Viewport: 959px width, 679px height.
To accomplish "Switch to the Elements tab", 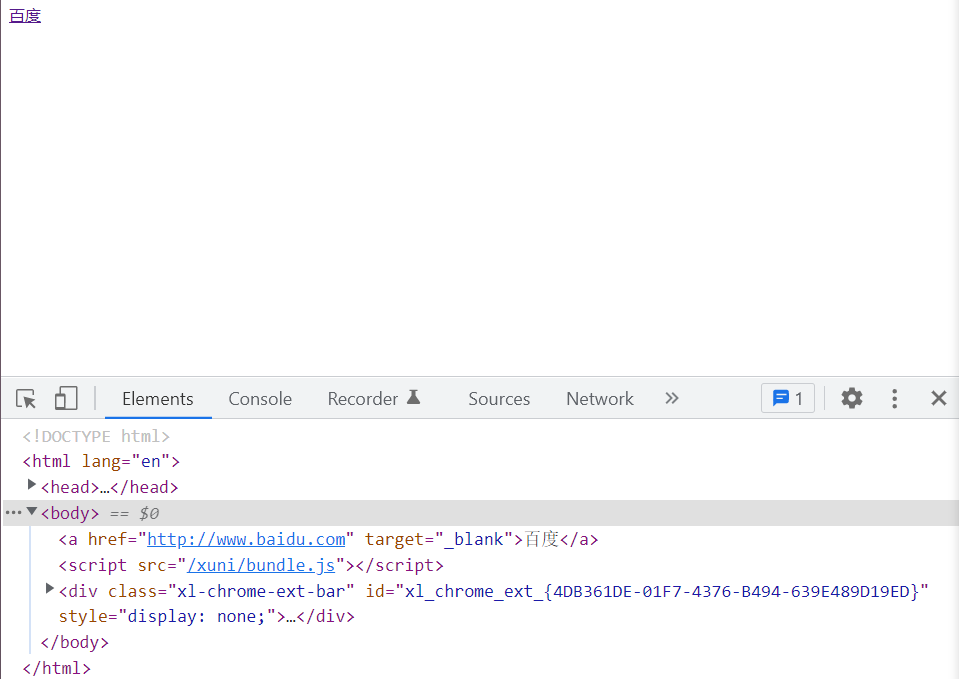I will [158, 399].
